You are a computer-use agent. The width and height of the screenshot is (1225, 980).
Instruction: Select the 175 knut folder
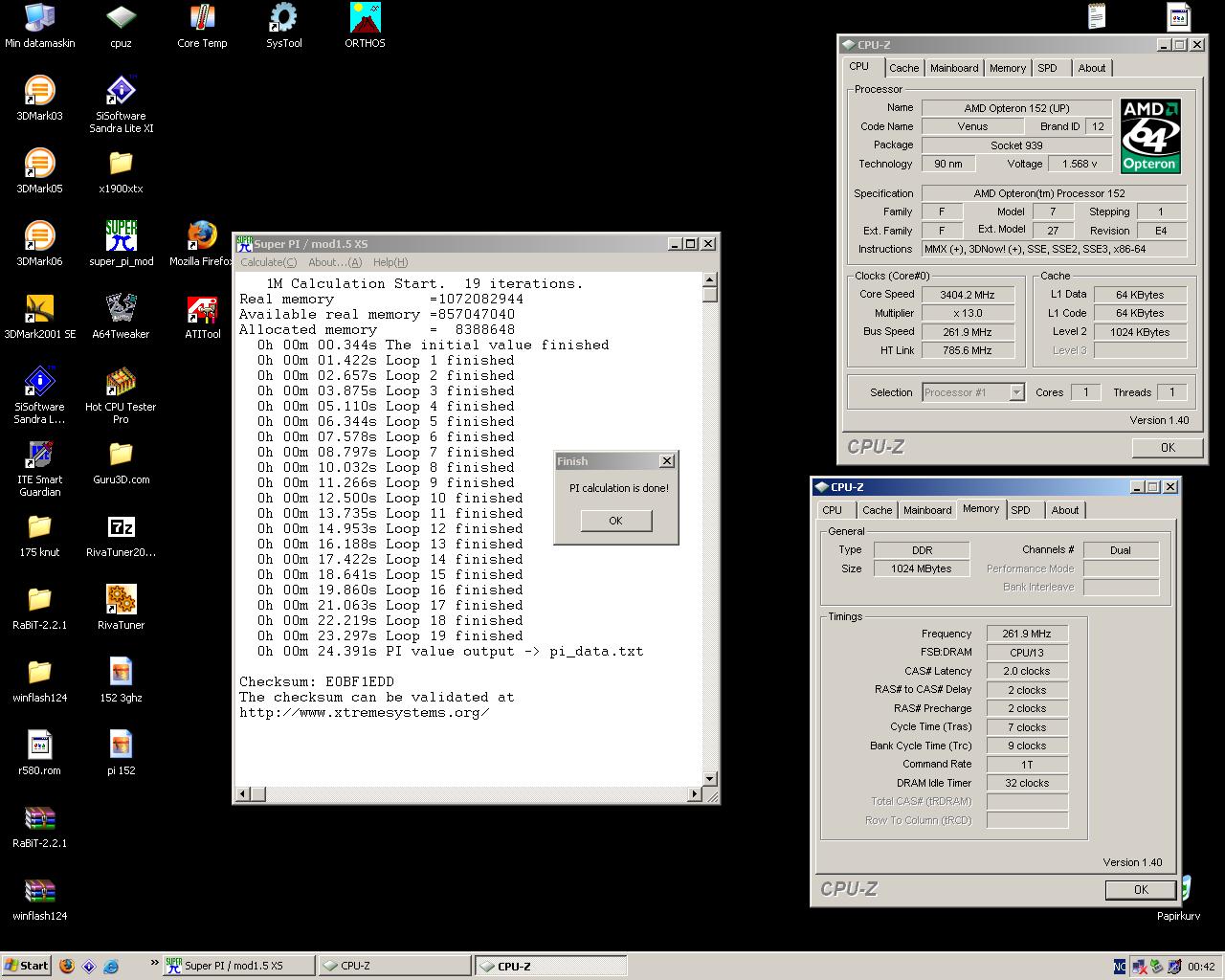coord(39,534)
